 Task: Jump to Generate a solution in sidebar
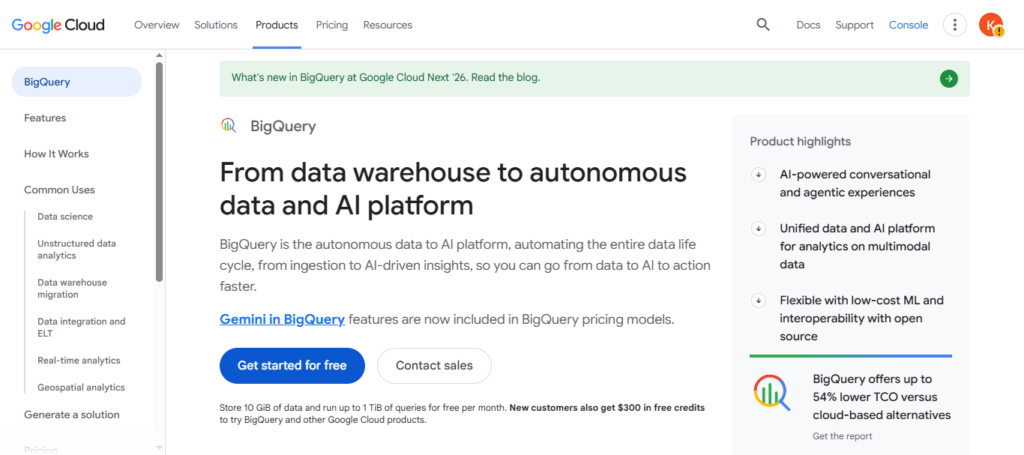[72, 415]
